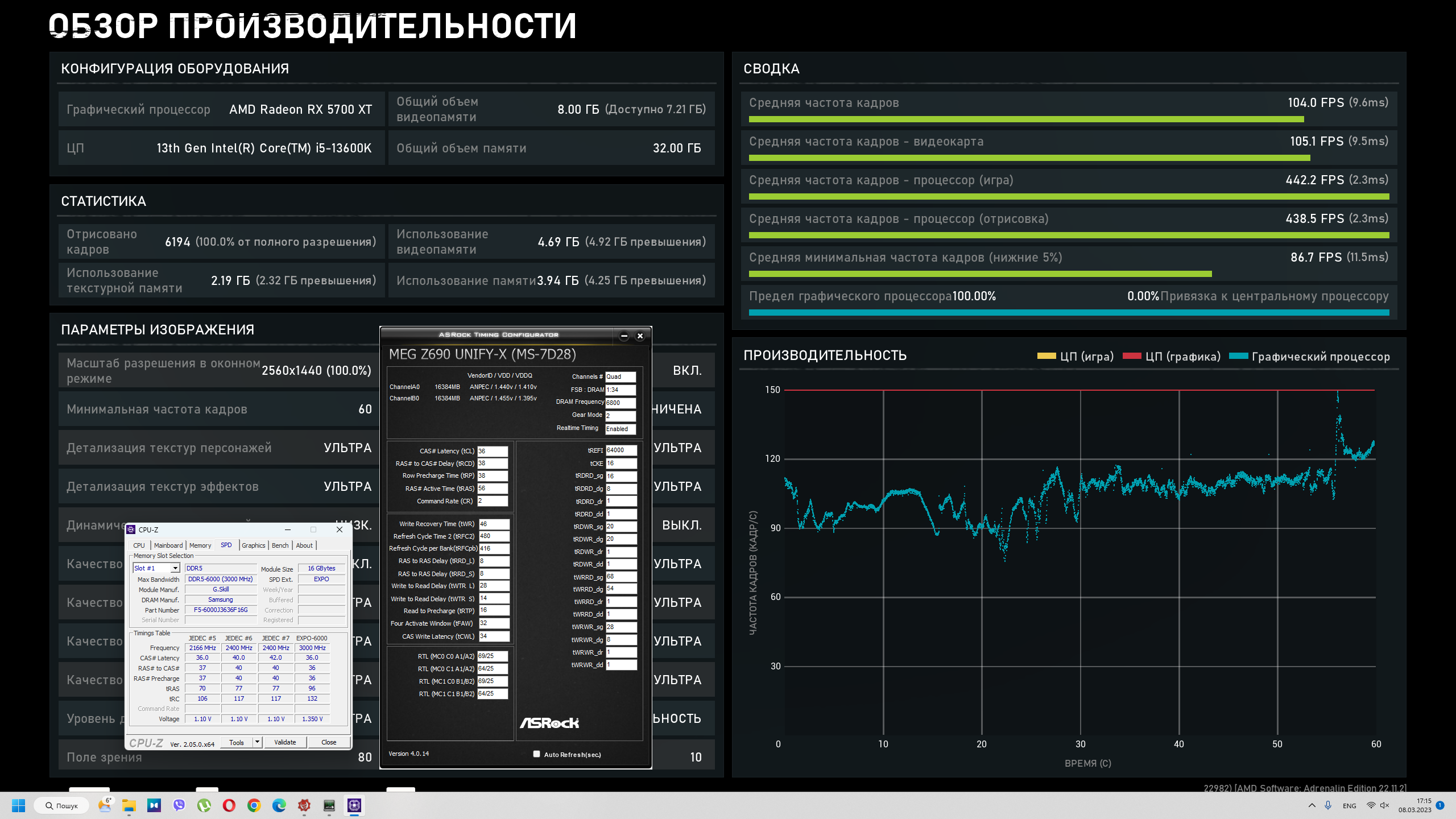Click the 2560x1440 (100.0%) resolution value

tap(316, 370)
